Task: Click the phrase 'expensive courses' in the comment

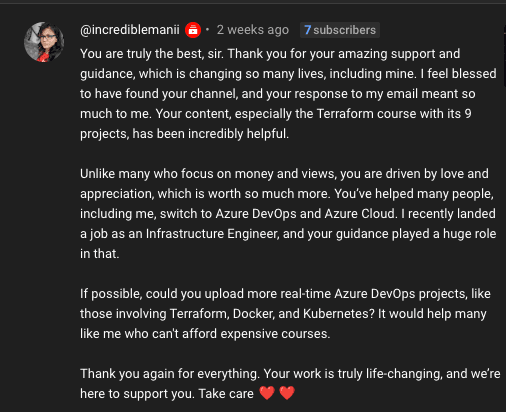Action: pos(275,334)
